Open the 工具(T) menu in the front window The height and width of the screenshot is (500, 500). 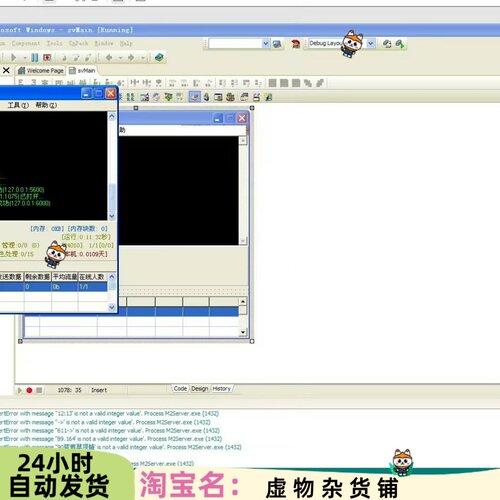pos(18,105)
